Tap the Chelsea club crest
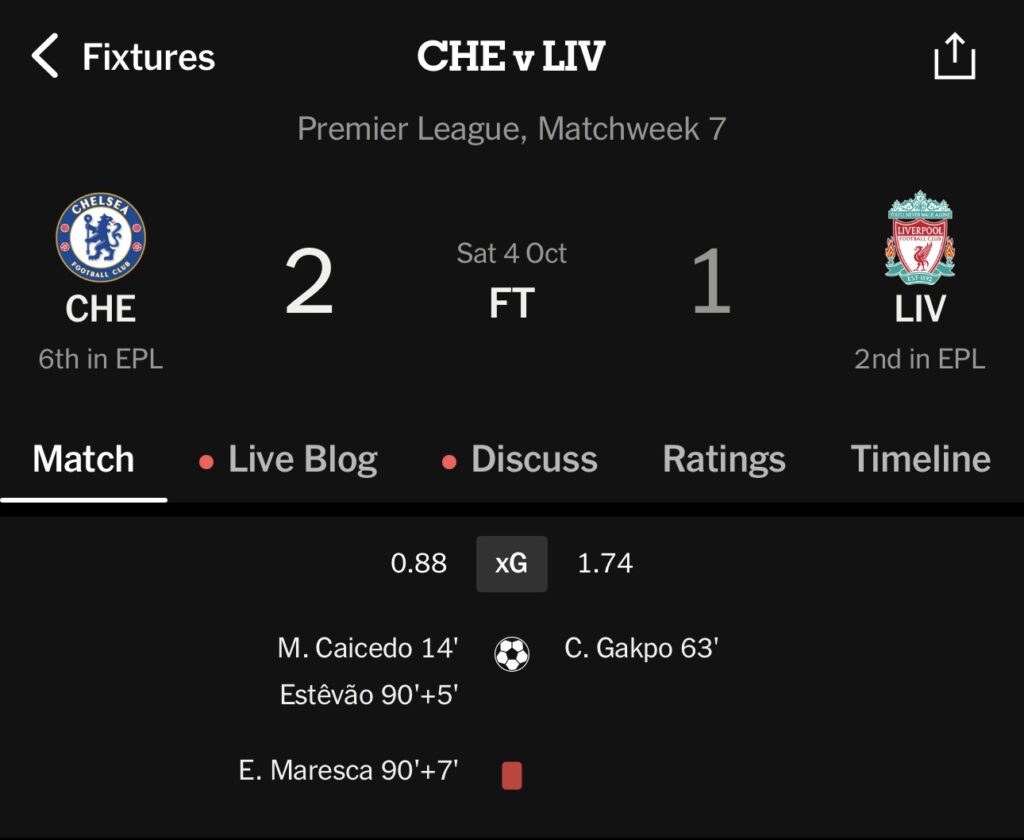 [100, 238]
